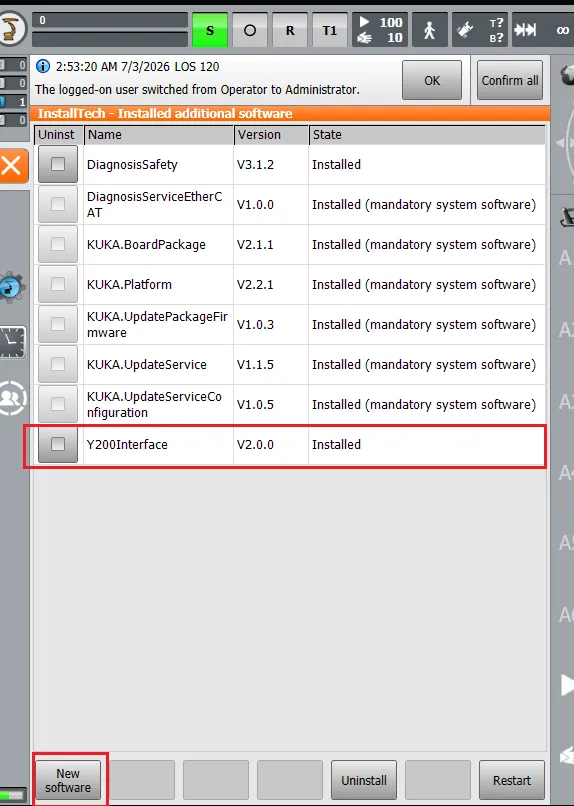
Task: Open the T1 operating mode indicator
Action: pyautogui.click(x=329, y=30)
